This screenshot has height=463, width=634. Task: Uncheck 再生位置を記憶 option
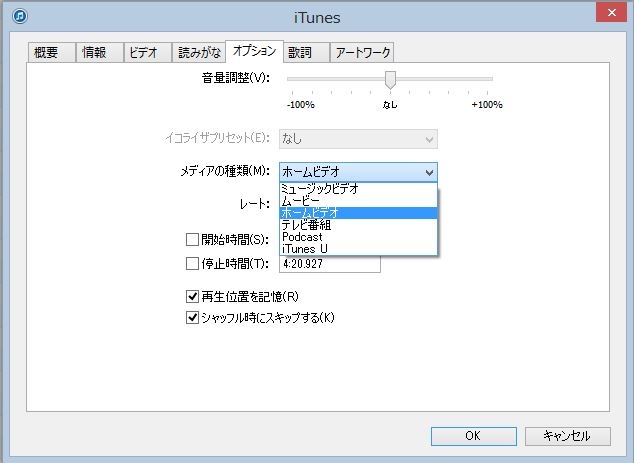pos(192,297)
